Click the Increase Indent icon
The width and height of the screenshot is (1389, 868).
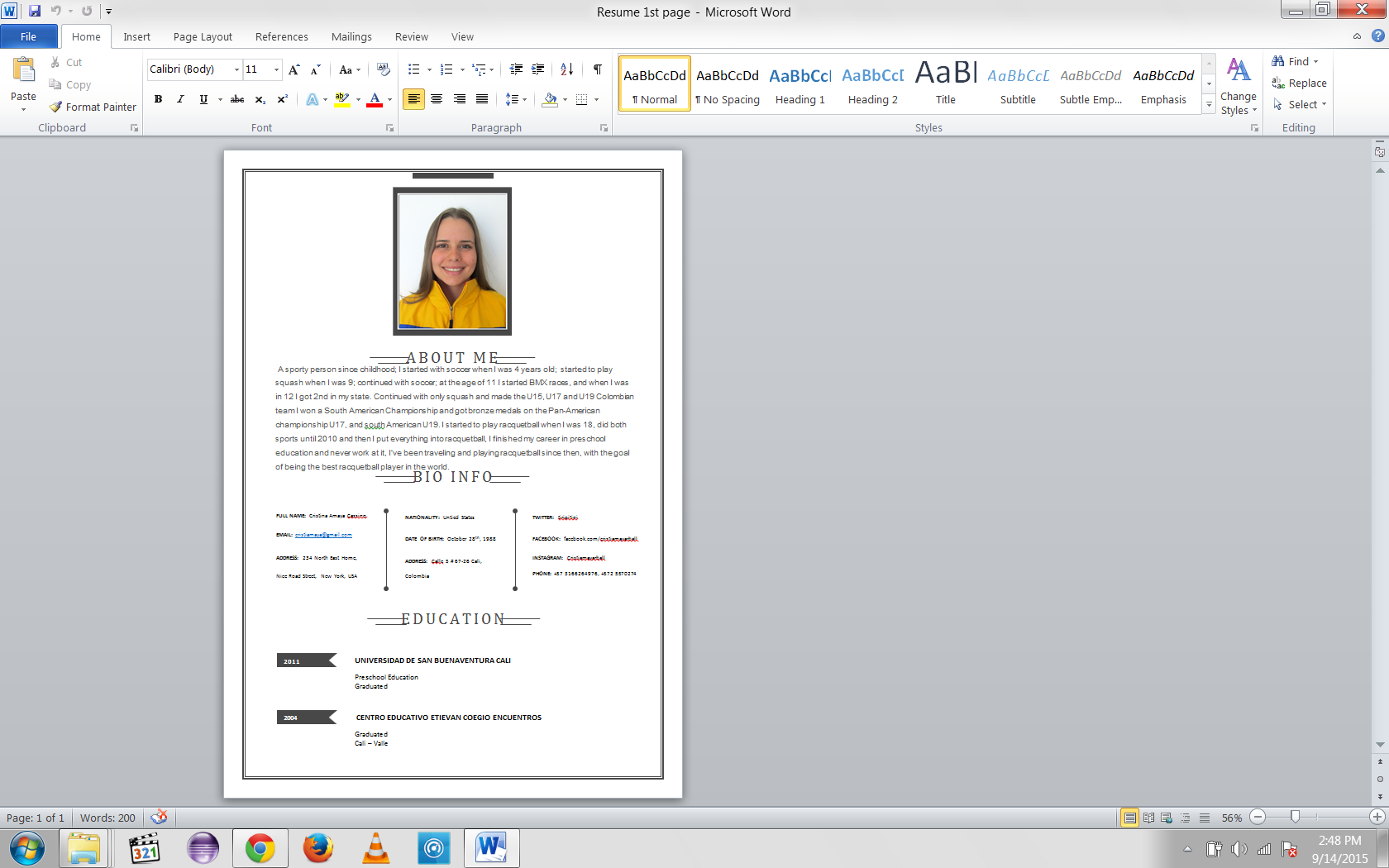point(538,69)
